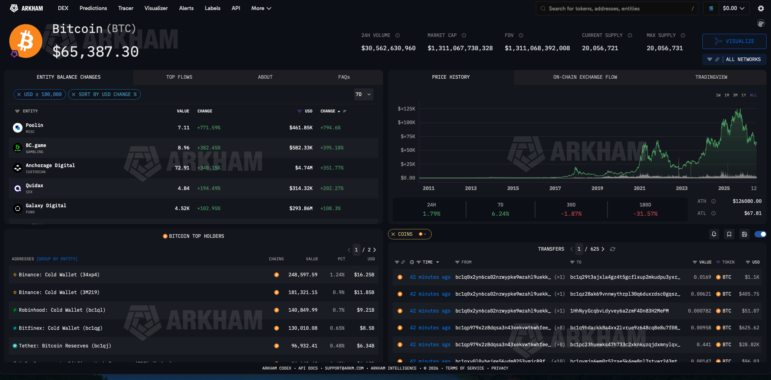The height and width of the screenshot is (380, 771).
Task: Open the Terms of Service footer link
Action: point(464,368)
